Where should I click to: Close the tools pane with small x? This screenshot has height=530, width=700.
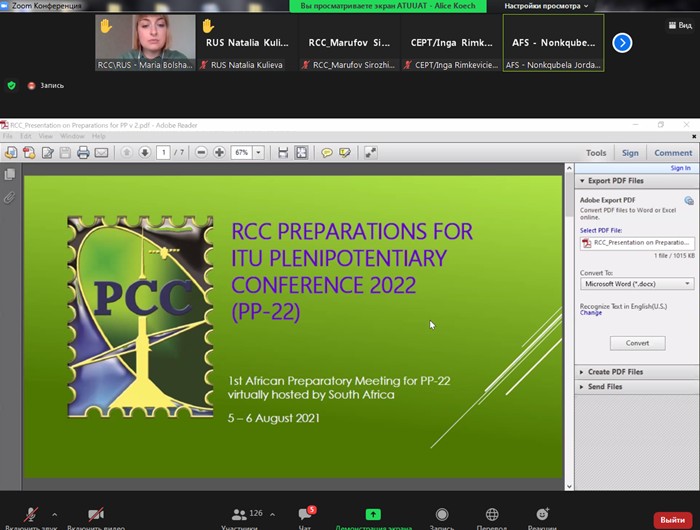tap(694, 136)
